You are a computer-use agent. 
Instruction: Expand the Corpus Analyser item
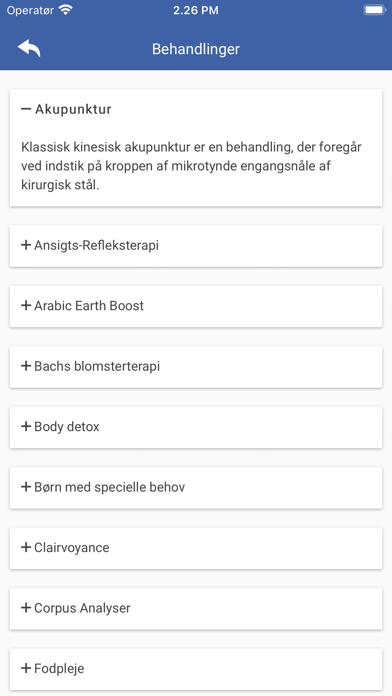(x=196, y=608)
